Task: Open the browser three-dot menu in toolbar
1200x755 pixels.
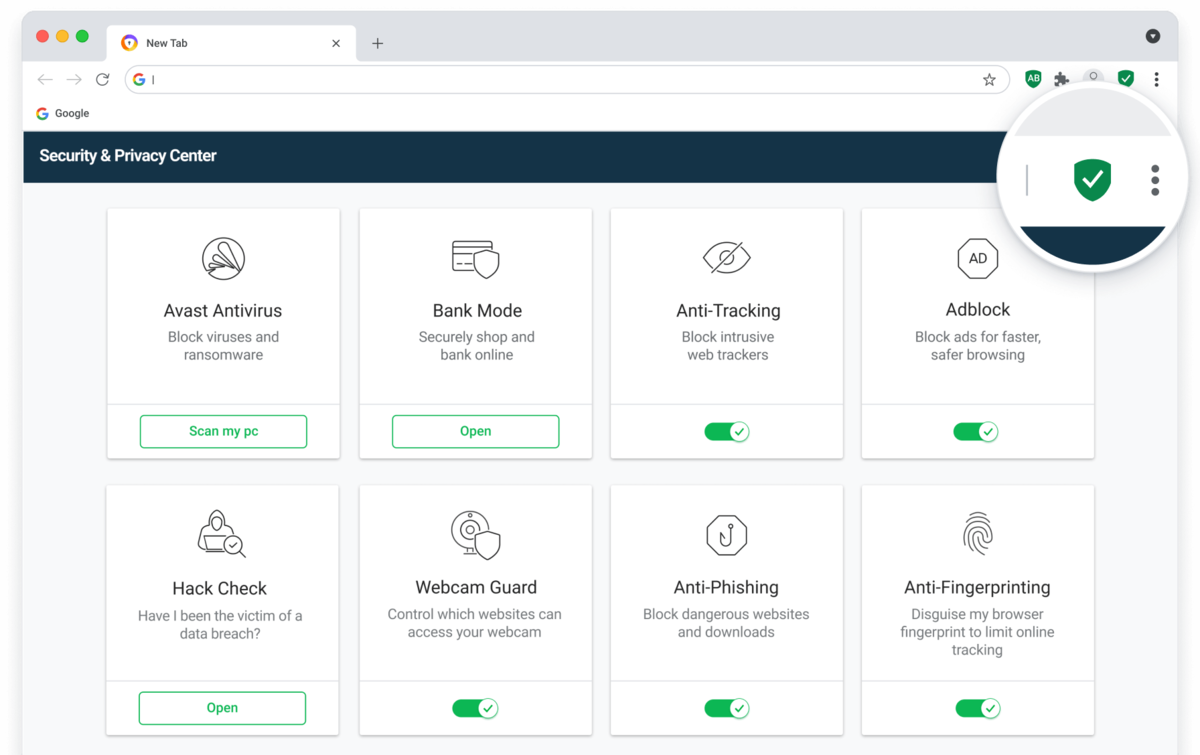Action: pos(1157,79)
